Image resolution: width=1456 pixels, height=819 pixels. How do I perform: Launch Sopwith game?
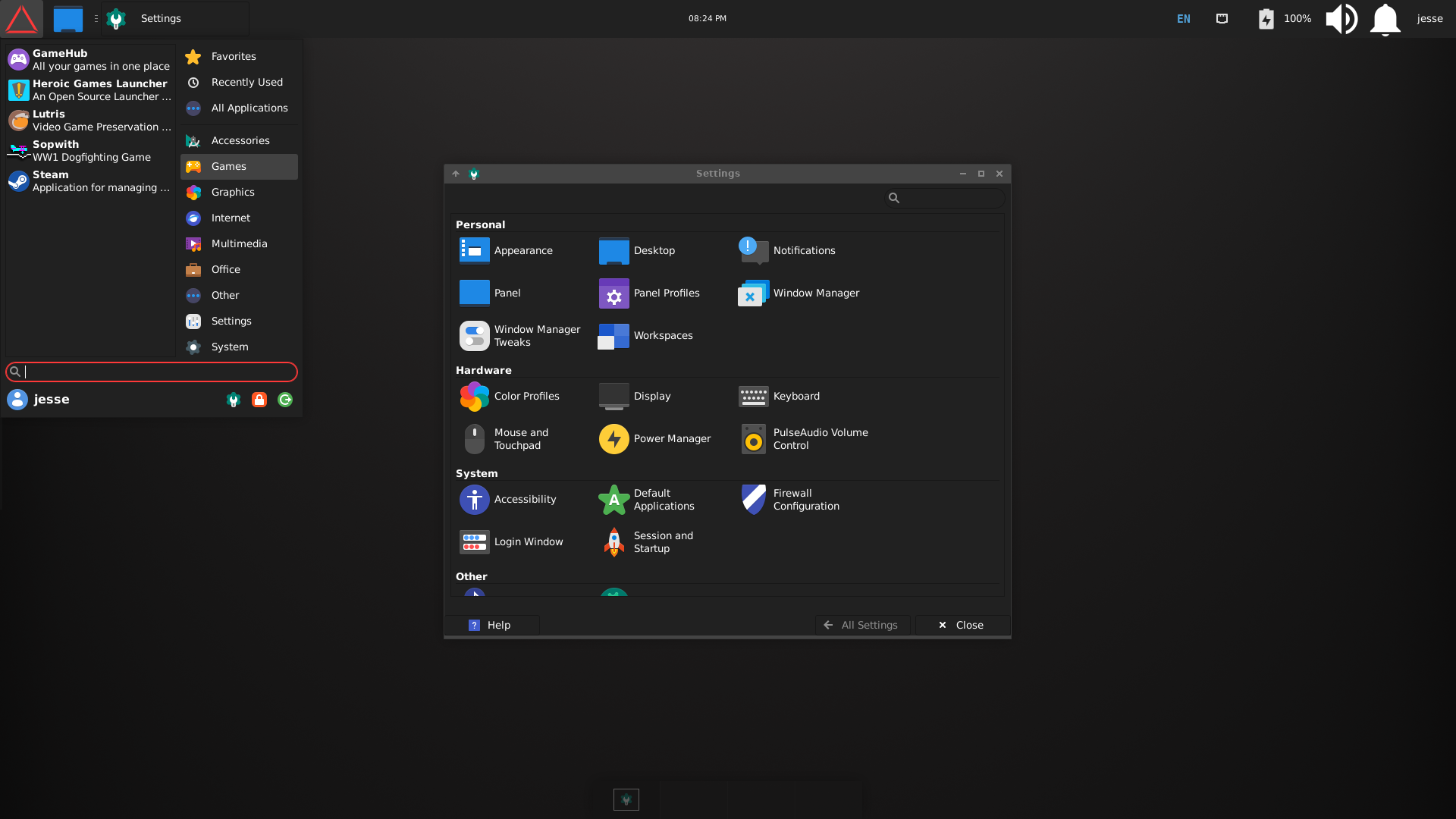click(x=89, y=150)
